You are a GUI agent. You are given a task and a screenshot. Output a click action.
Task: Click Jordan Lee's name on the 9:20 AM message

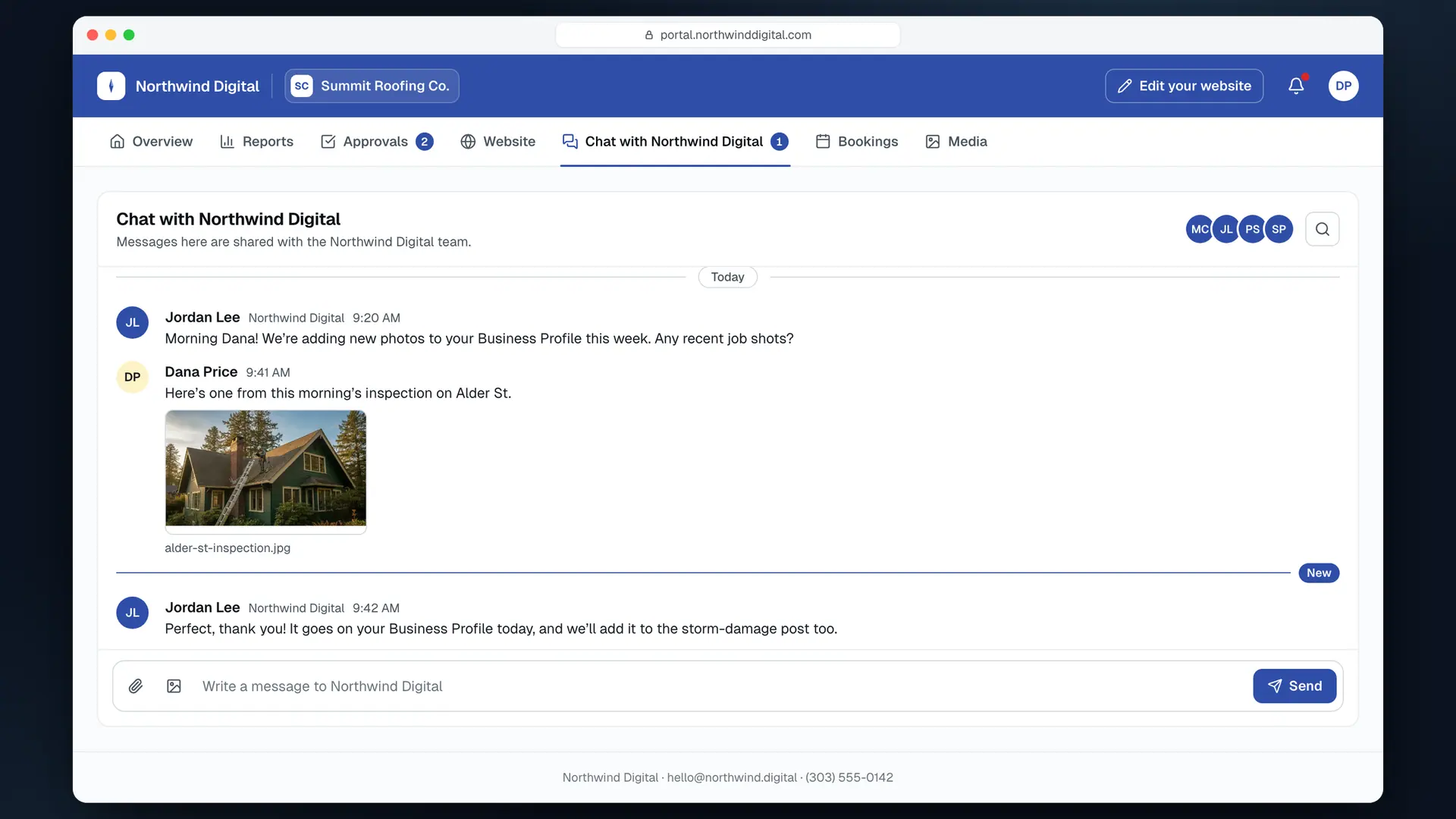[x=202, y=318]
